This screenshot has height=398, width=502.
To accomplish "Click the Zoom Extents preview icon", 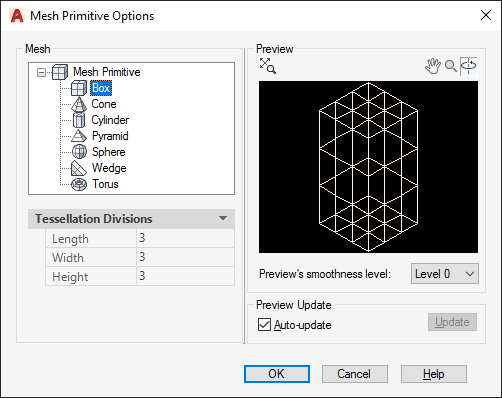I will 268,66.
